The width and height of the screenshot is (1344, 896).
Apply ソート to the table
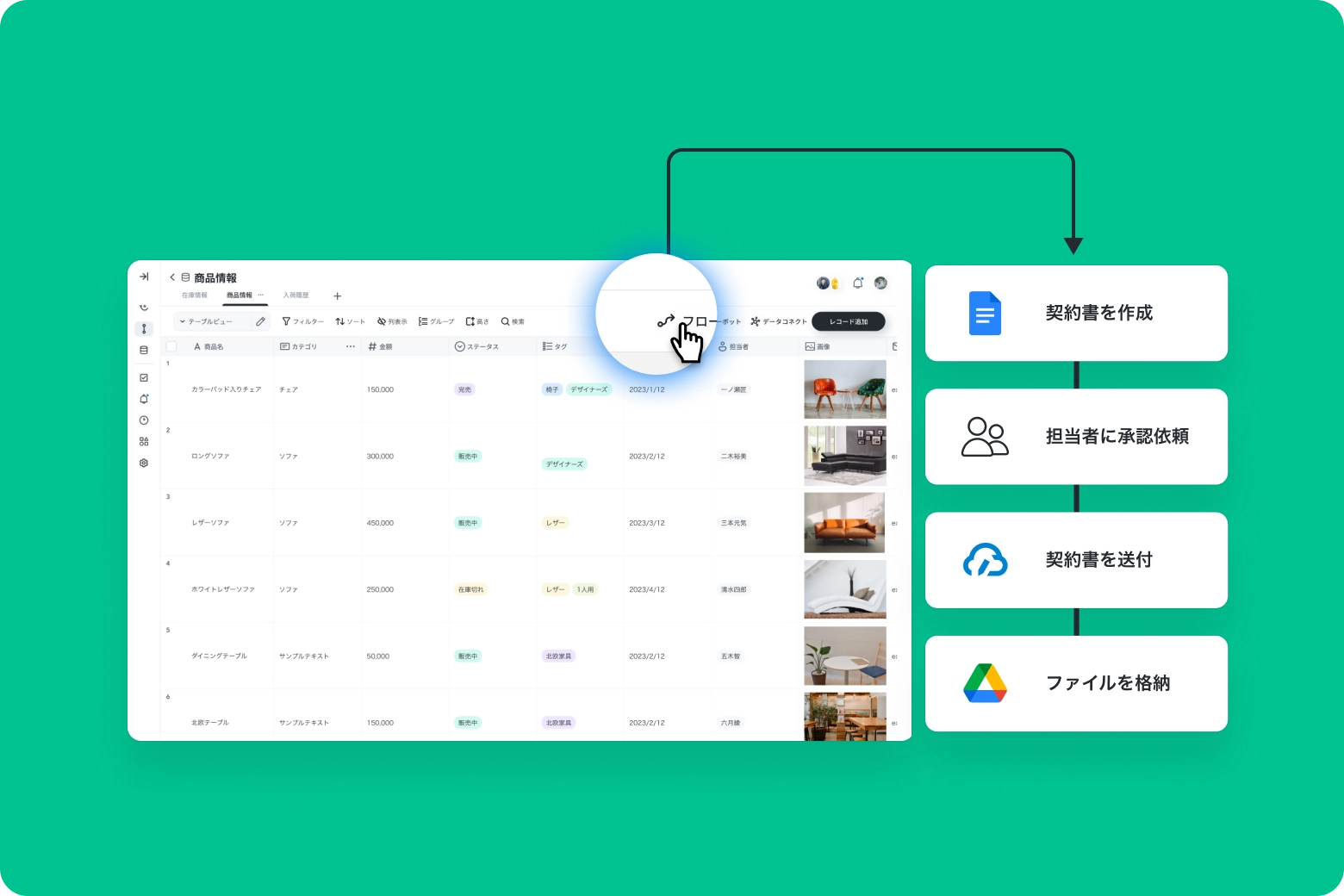[351, 320]
